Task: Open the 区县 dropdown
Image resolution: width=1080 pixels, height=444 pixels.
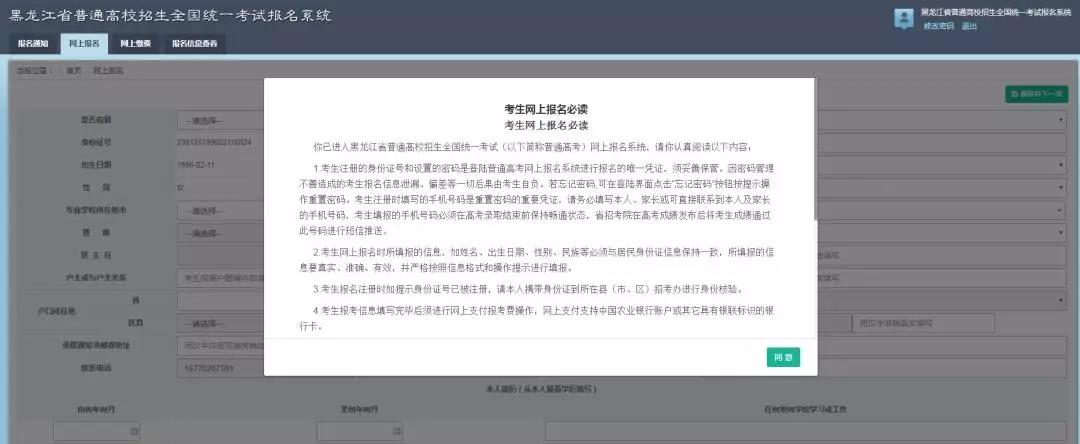Action: [x=220, y=323]
